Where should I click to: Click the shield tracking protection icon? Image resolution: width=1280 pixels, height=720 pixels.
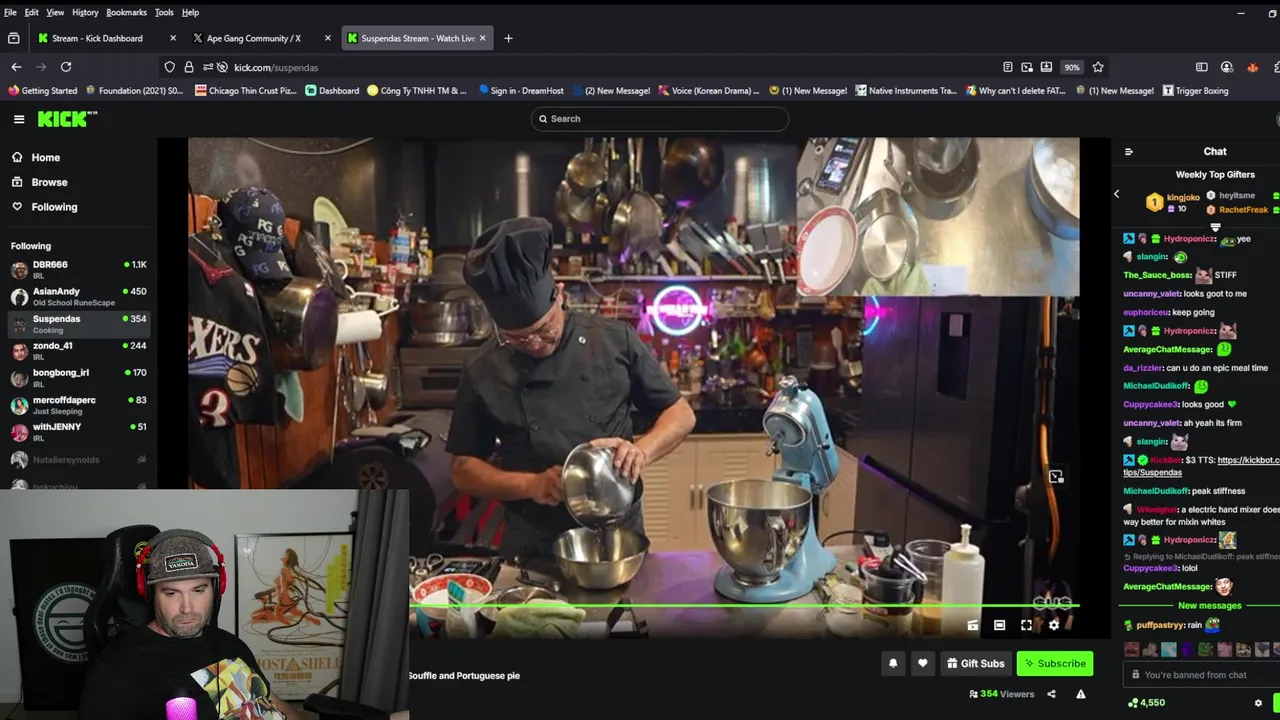pyautogui.click(x=170, y=67)
